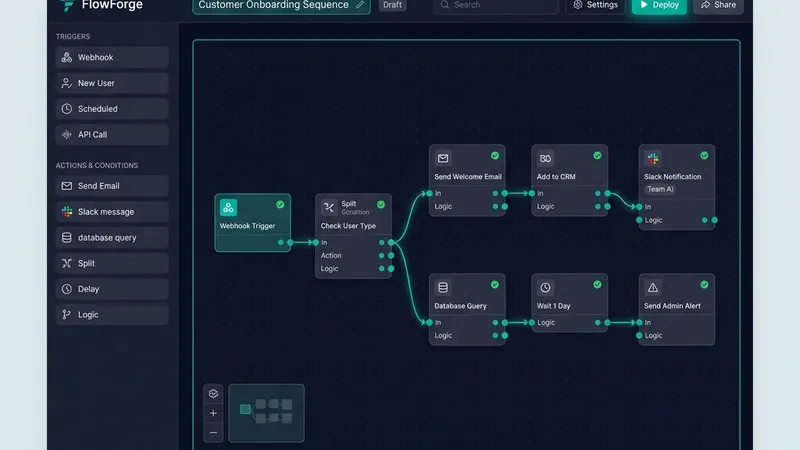Screen dimensions: 800x450
Task: Click the Scheduled clock icon
Action: [67, 109]
